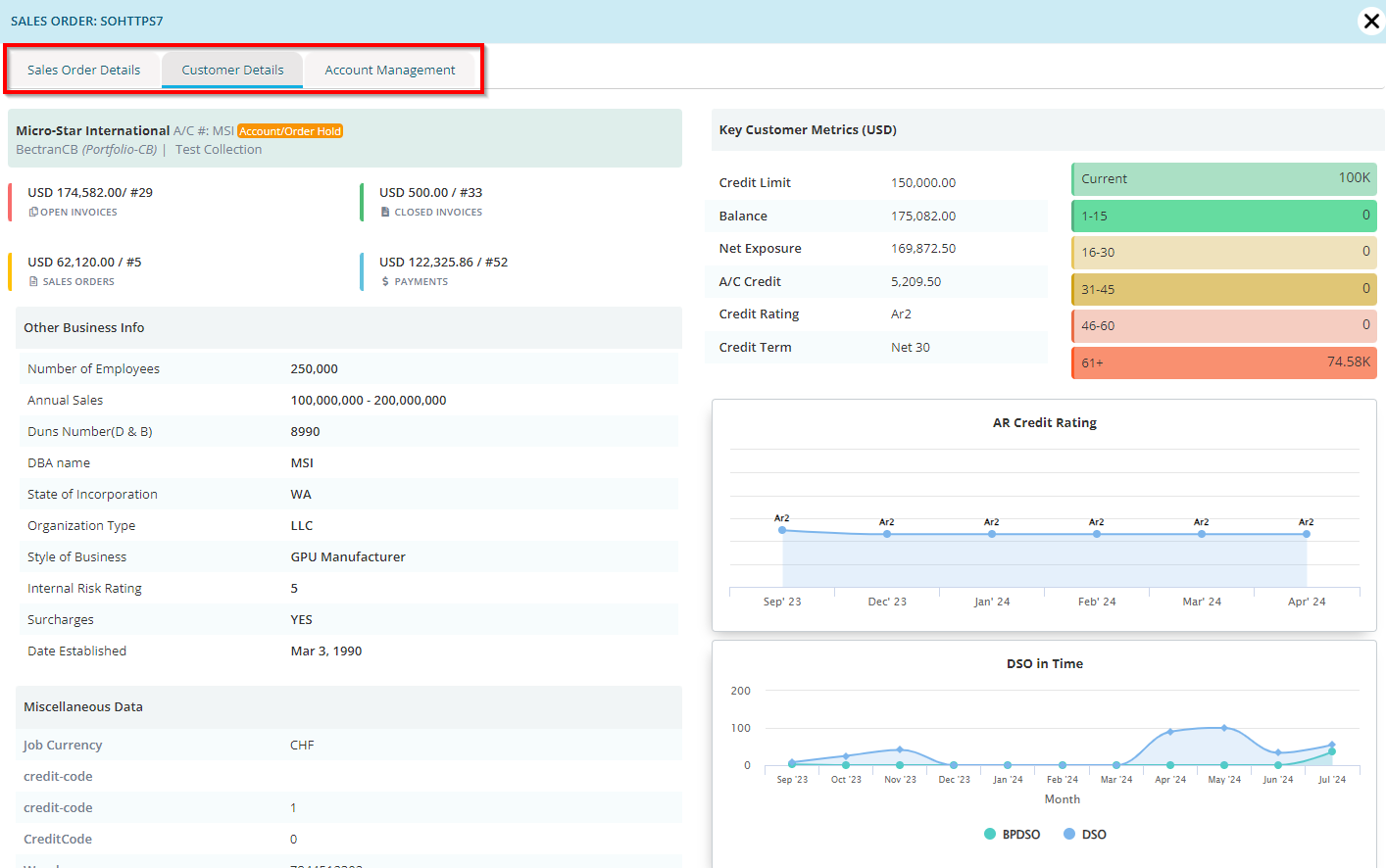Open the USD 500.00 closed invoices

[430, 192]
